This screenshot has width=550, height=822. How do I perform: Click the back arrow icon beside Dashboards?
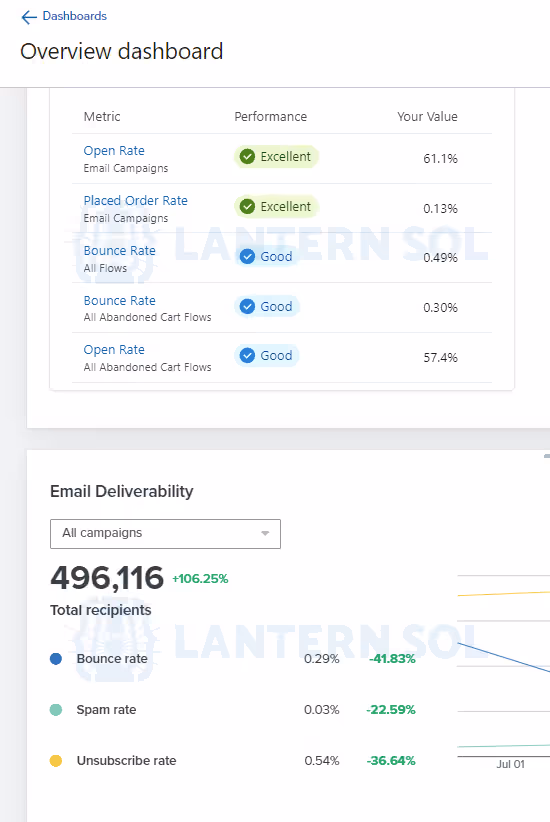point(29,17)
